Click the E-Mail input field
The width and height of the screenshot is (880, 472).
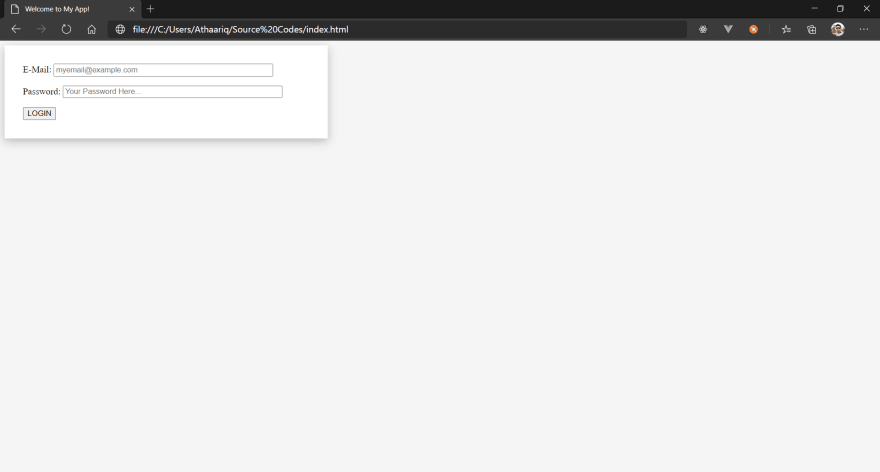(163, 70)
